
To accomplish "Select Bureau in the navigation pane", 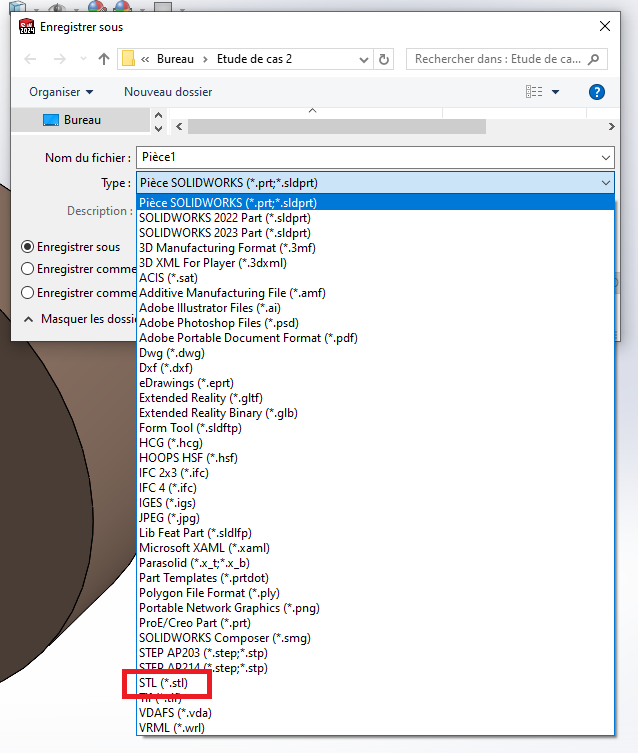I will (x=82, y=120).
